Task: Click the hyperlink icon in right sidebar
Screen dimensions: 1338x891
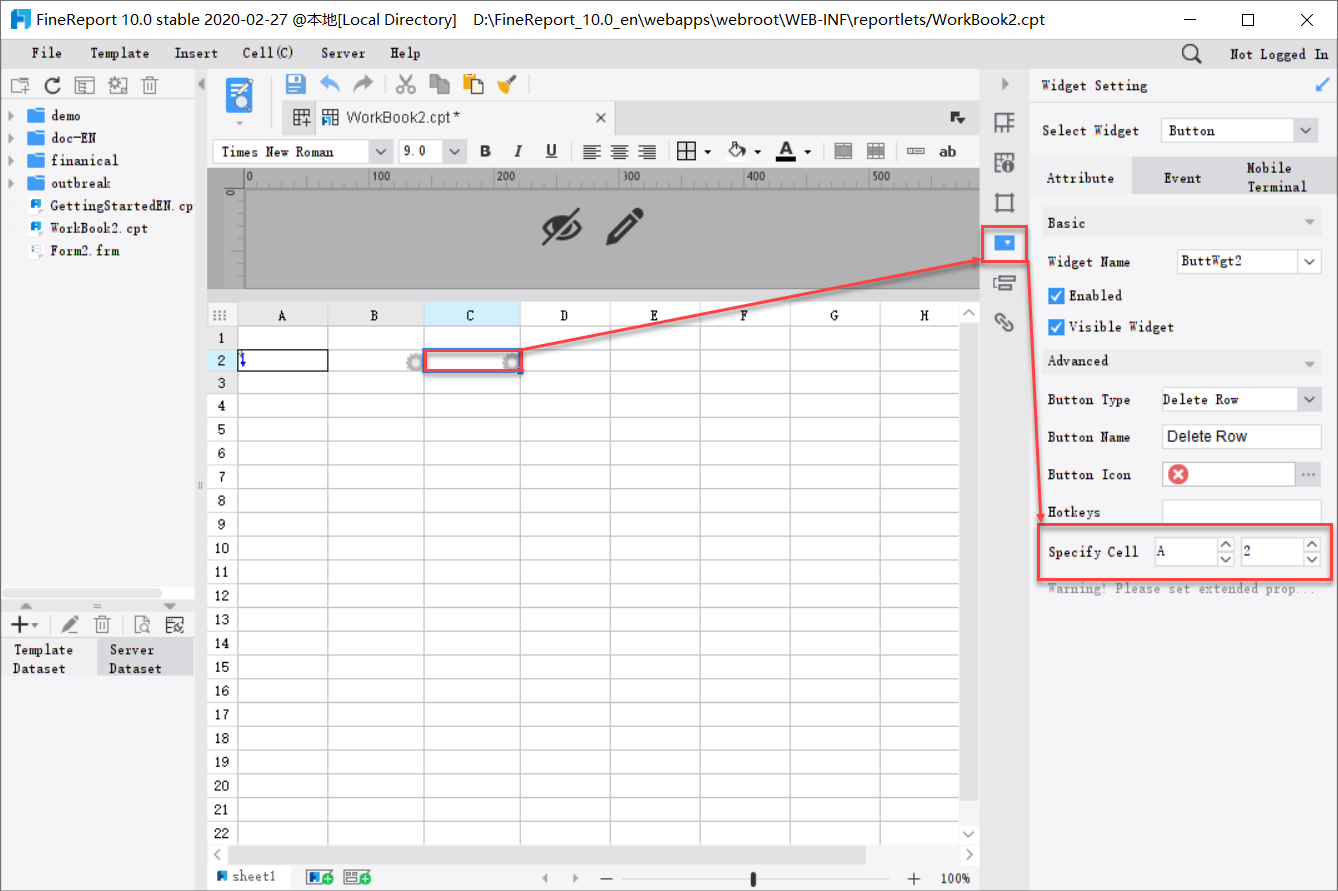Action: point(1004,322)
